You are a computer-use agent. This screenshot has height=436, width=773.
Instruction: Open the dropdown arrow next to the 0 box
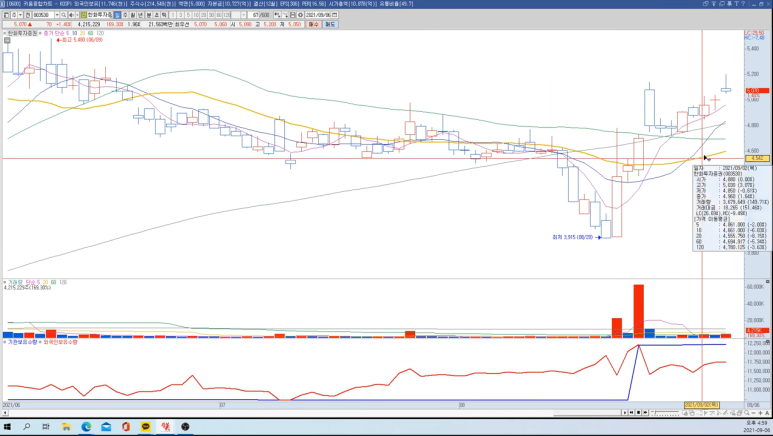pyautogui.click(x=20, y=15)
